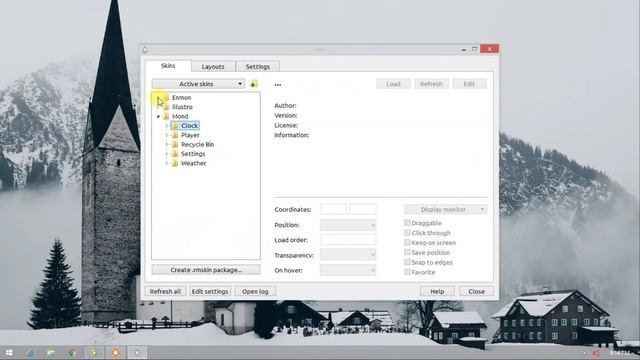Click Create .rmskin package button
Viewport: 640px width, 360px height.
point(206,270)
